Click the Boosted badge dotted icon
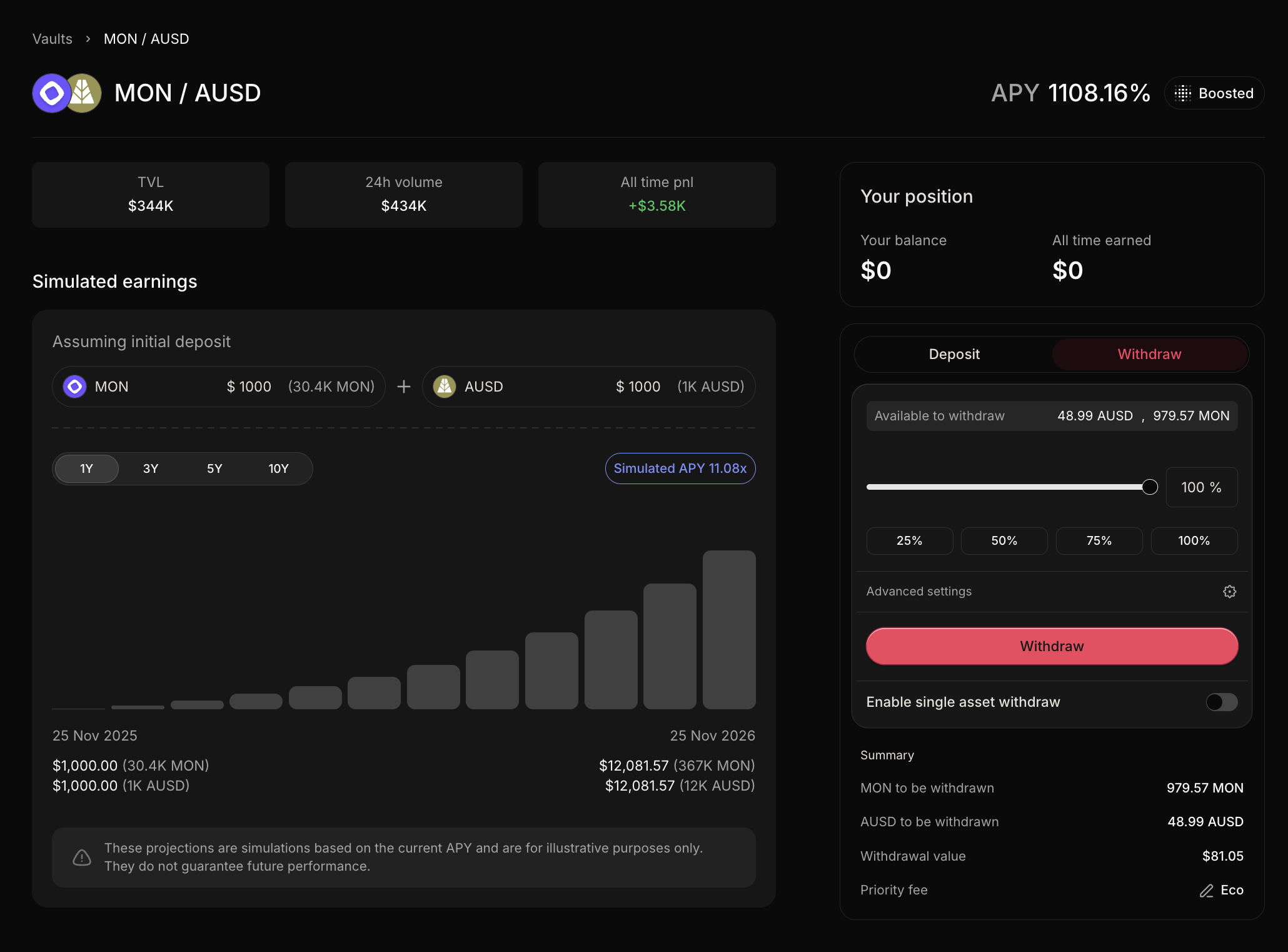1288x952 pixels. [1182, 93]
